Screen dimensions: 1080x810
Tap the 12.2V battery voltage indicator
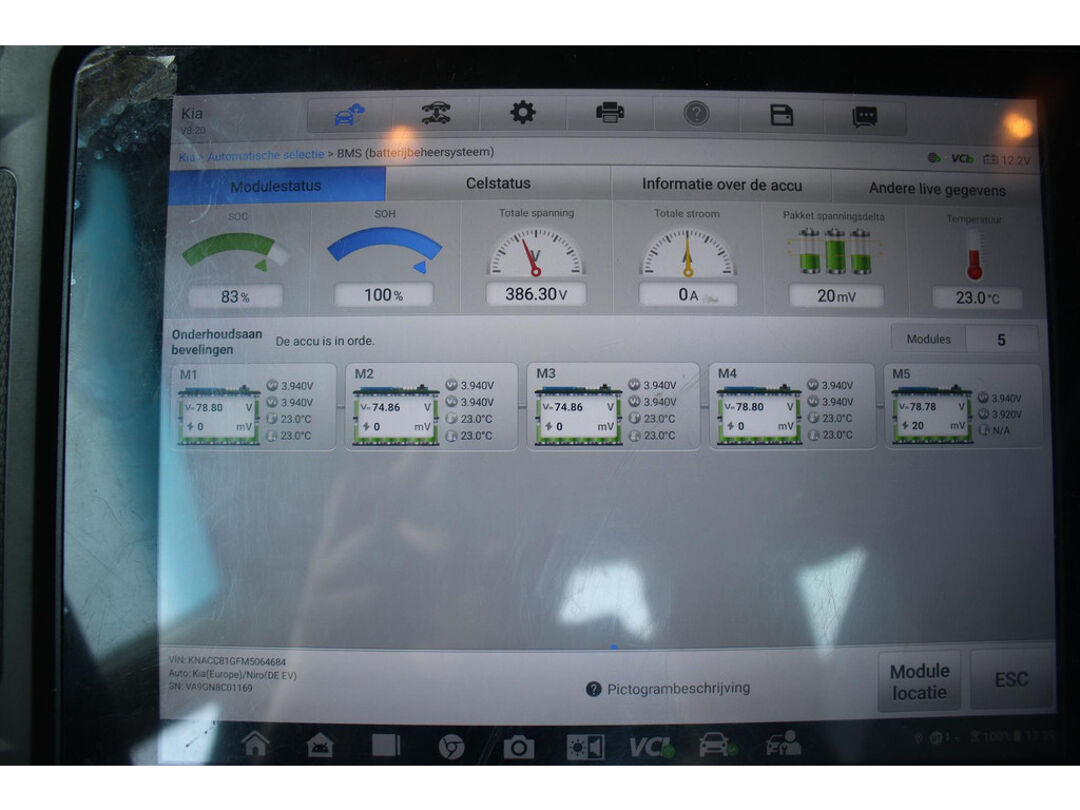(x=1008, y=160)
